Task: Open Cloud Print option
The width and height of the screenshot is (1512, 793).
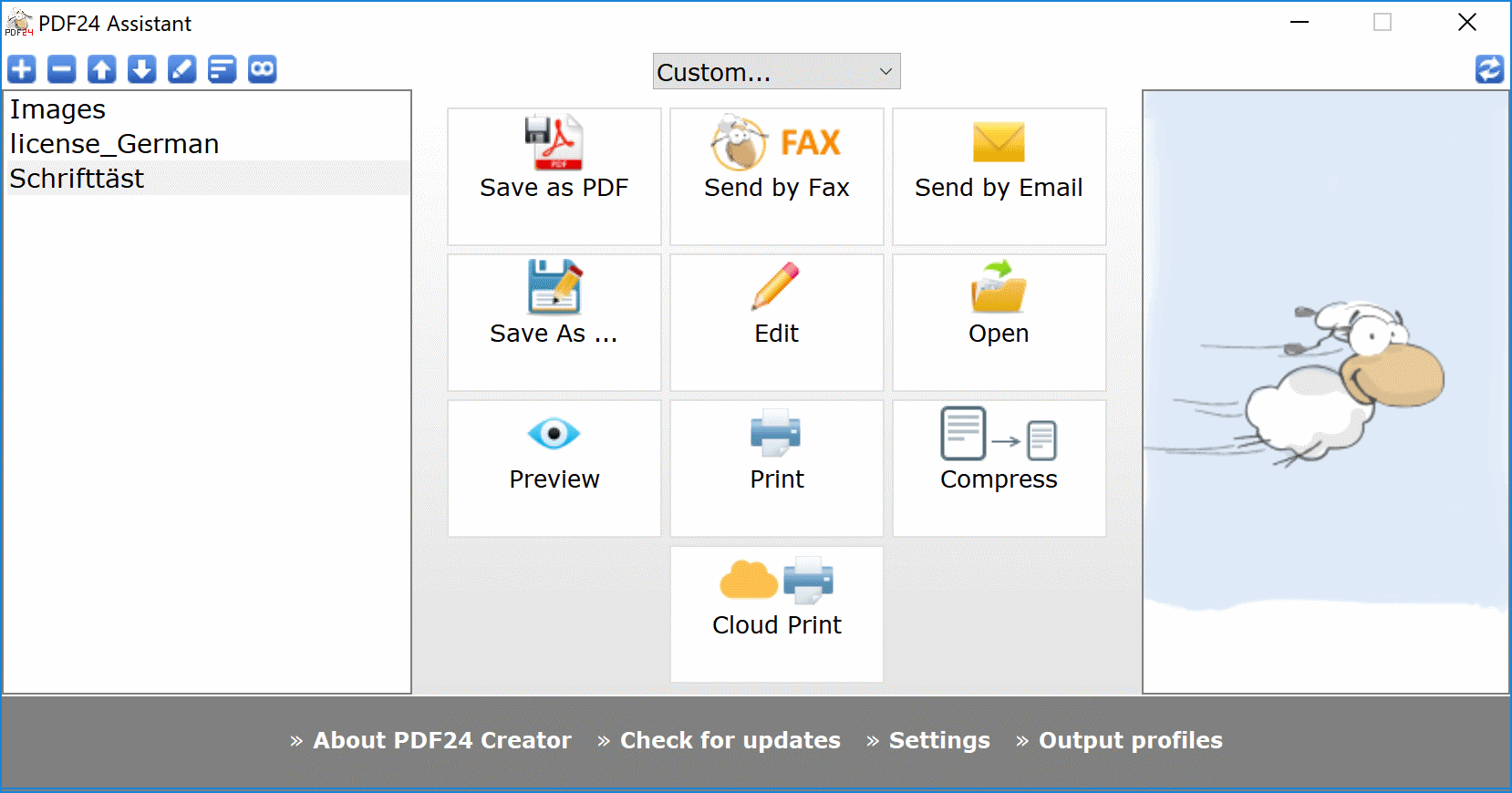Action: click(x=776, y=613)
